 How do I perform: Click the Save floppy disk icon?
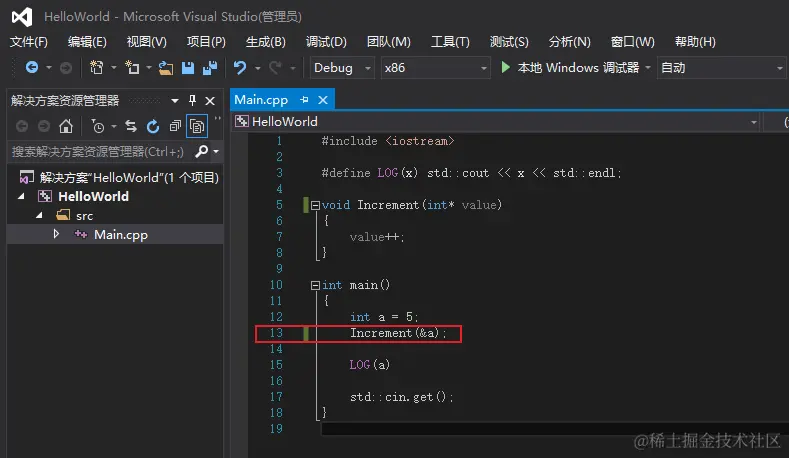coord(188,68)
